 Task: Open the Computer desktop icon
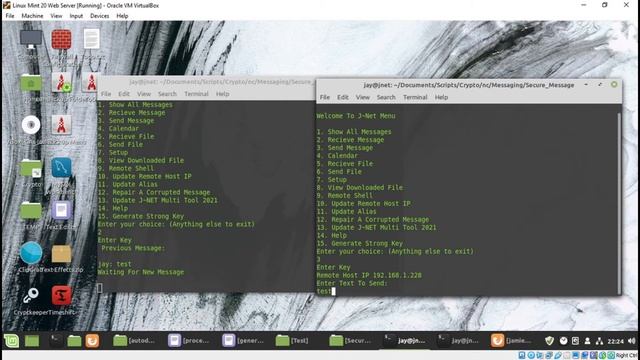31,40
